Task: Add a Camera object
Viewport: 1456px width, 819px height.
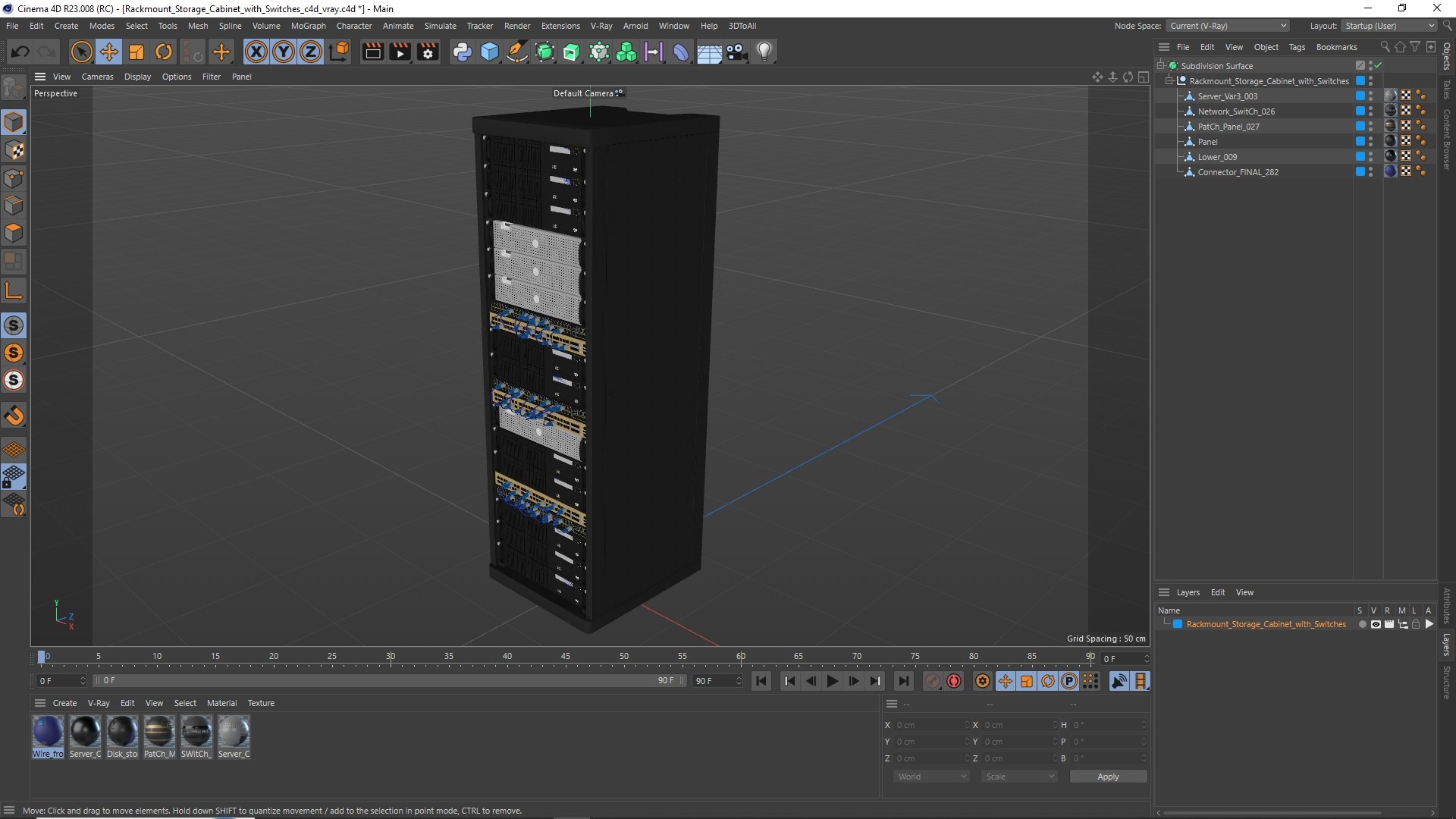Action: pyautogui.click(x=736, y=52)
